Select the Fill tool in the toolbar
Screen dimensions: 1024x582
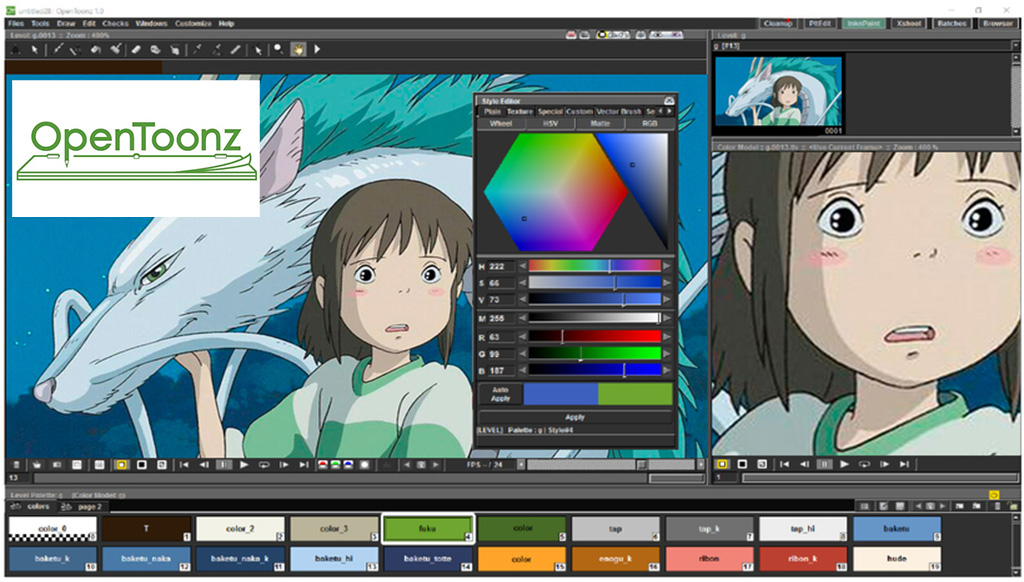coord(95,49)
